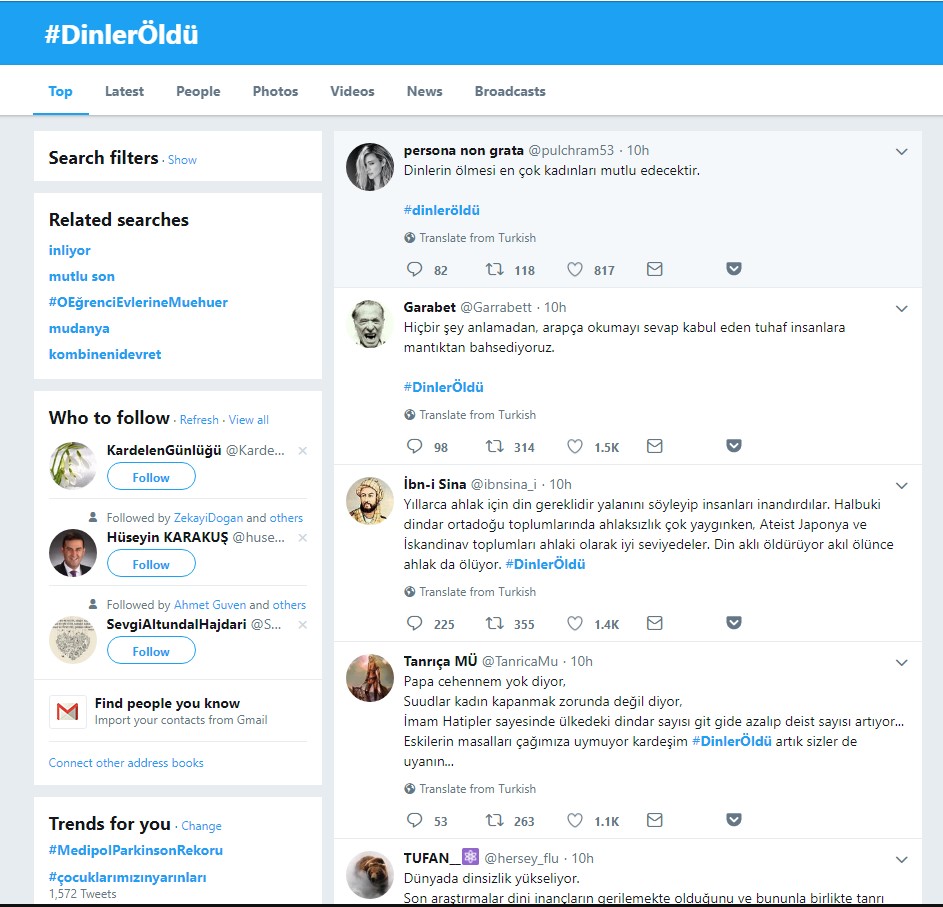Save Tanrıça MÜ's tweet to Pocket
943x907 pixels.
(x=734, y=819)
